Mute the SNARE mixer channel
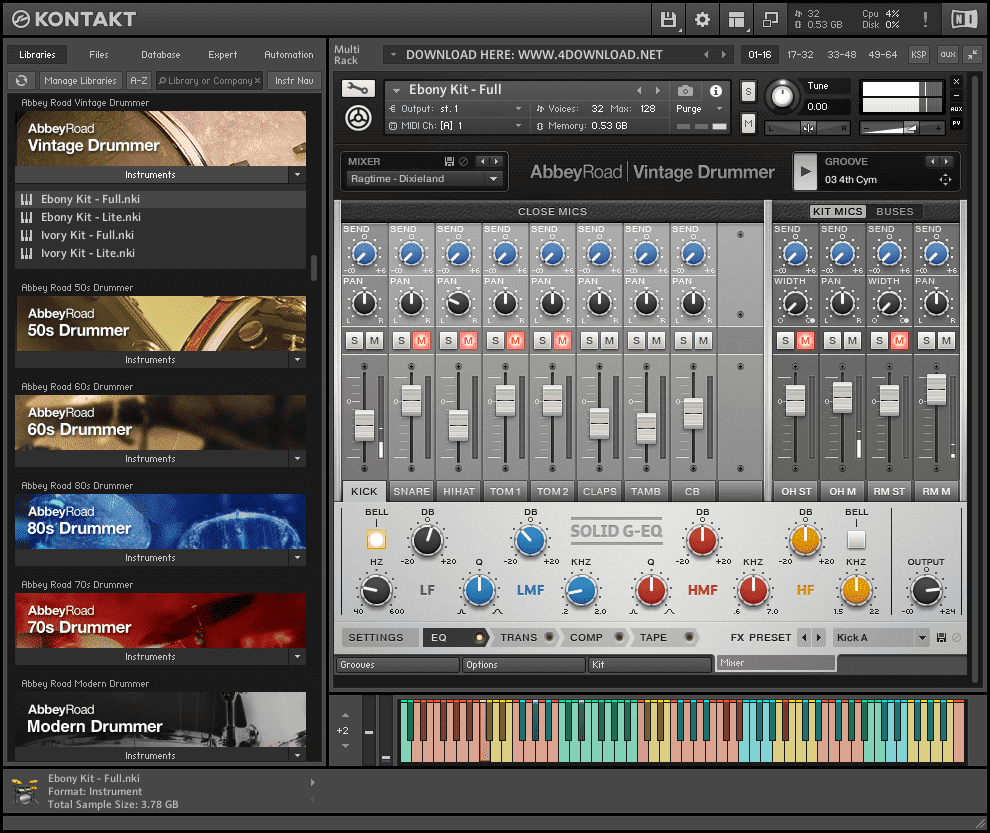990x833 pixels. pyautogui.click(x=421, y=341)
